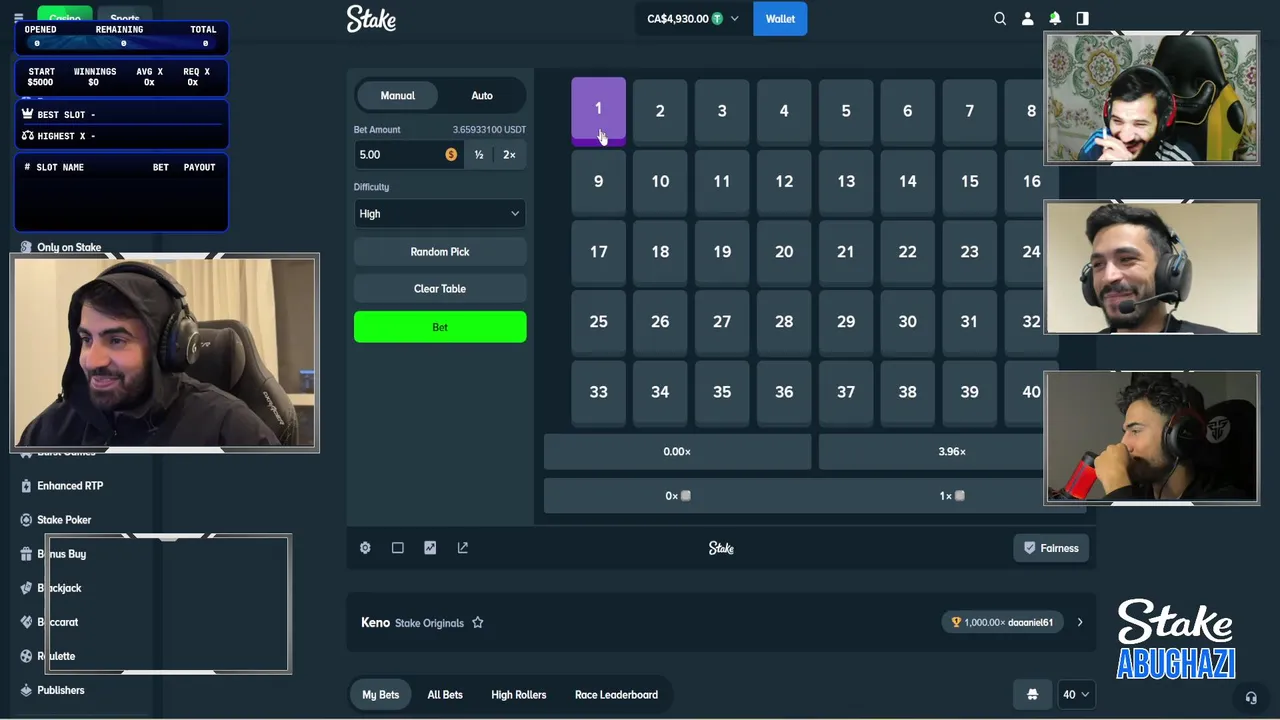Image resolution: width=1280 pixels, height=720 pixels.
Task: Open game settings gear icon
Action: click(365, 548)
